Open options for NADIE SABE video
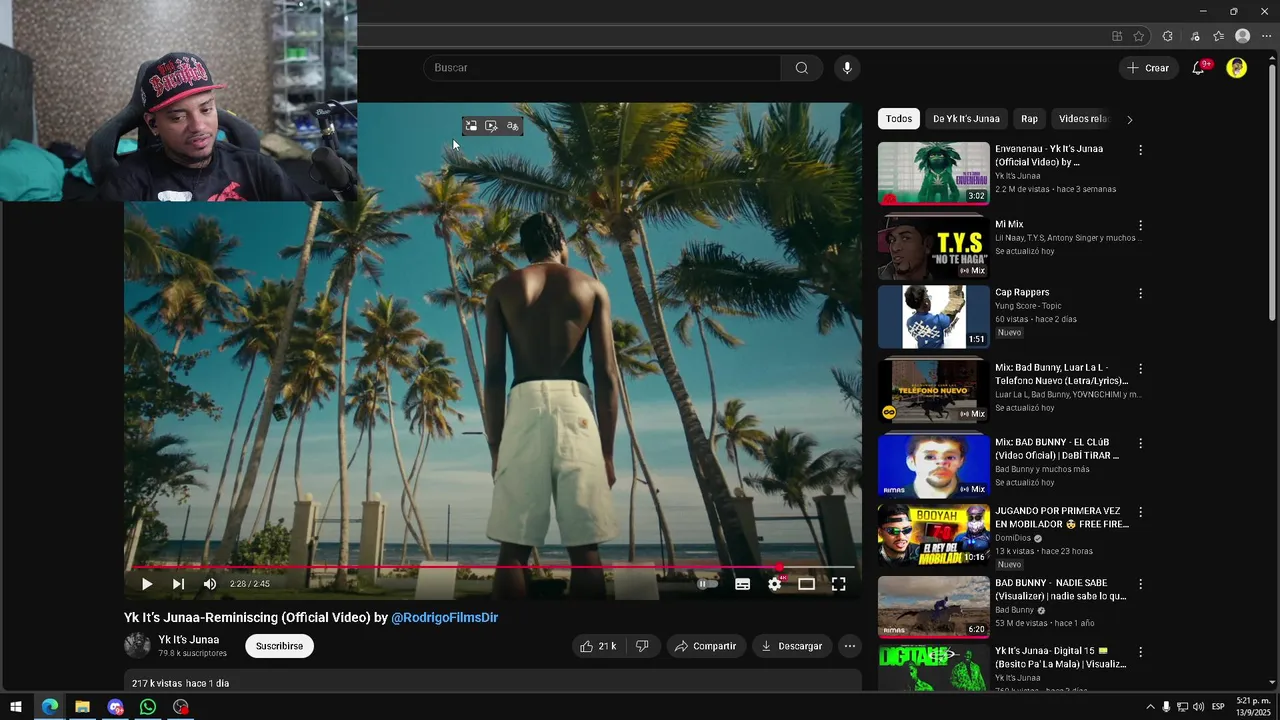The height and width of the screenshot is (720, 1280). click(1140, 584)
